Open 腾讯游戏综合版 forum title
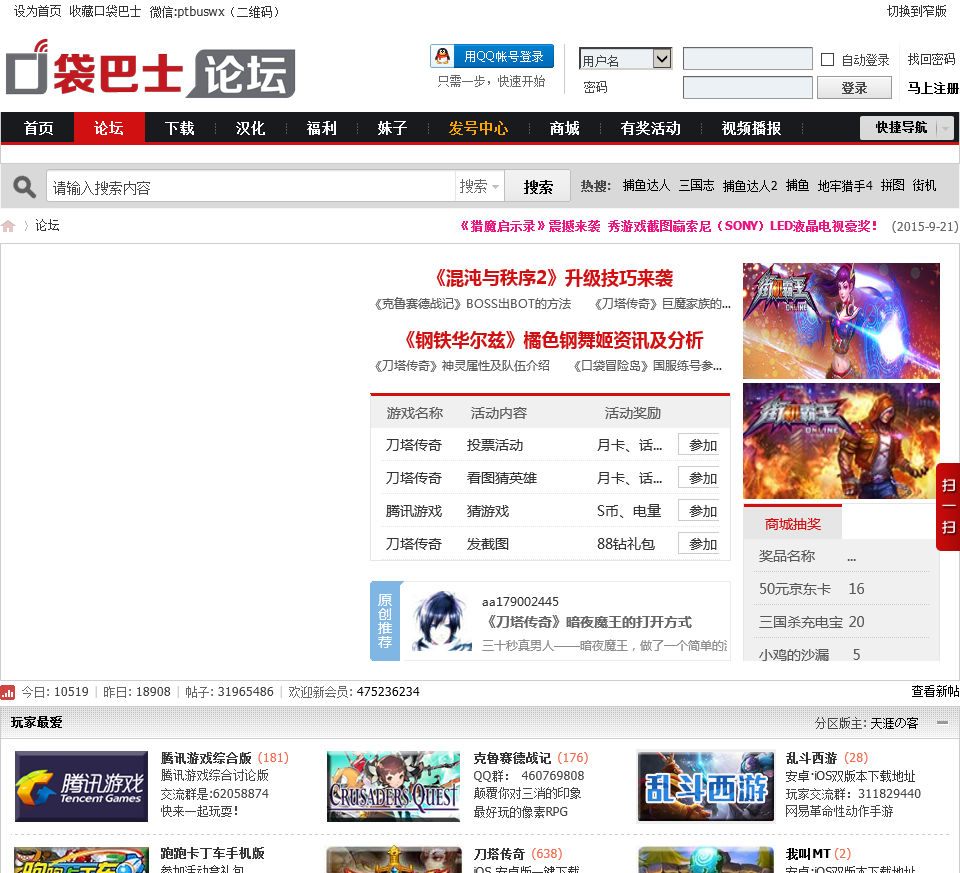This screenshot has height=873, width=960. [206, 758]
